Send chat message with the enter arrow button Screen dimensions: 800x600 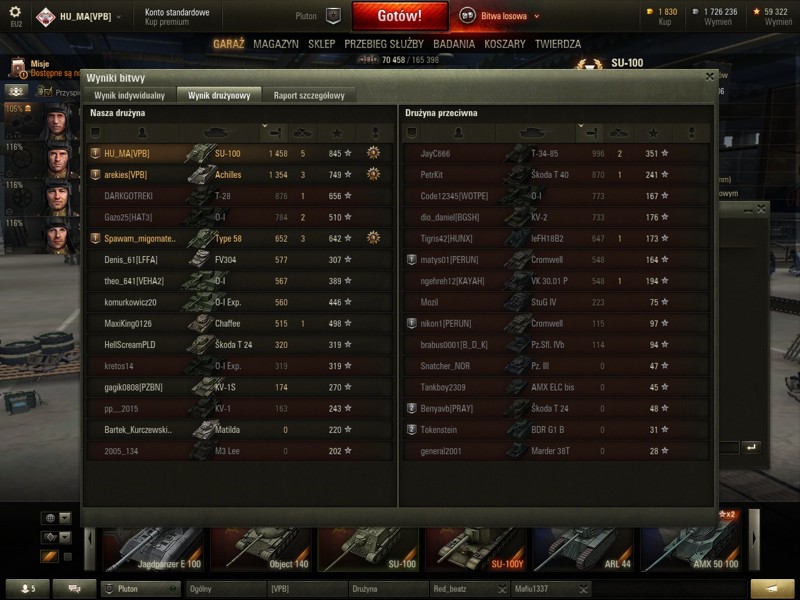pyautogui.click(x=751, y=447)
